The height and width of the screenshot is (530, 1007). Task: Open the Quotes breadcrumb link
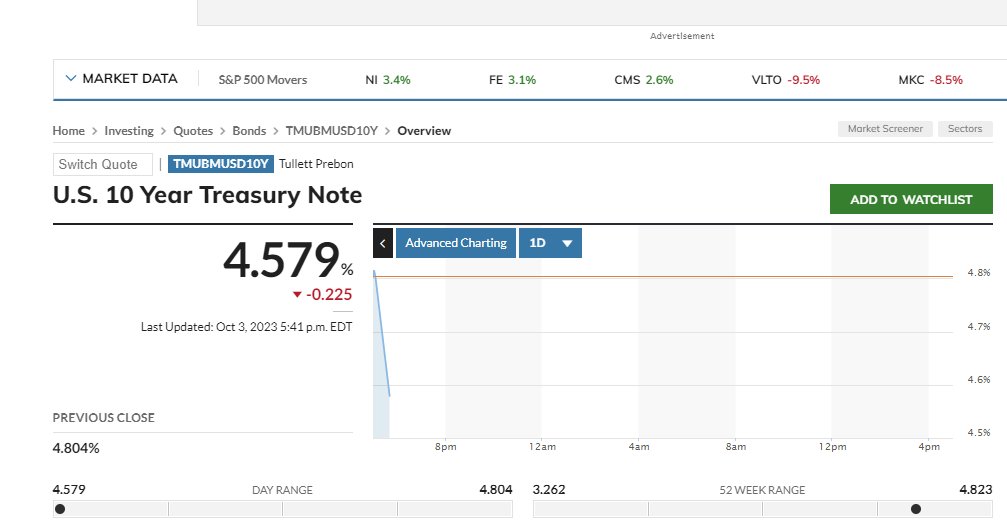point(193,130)
